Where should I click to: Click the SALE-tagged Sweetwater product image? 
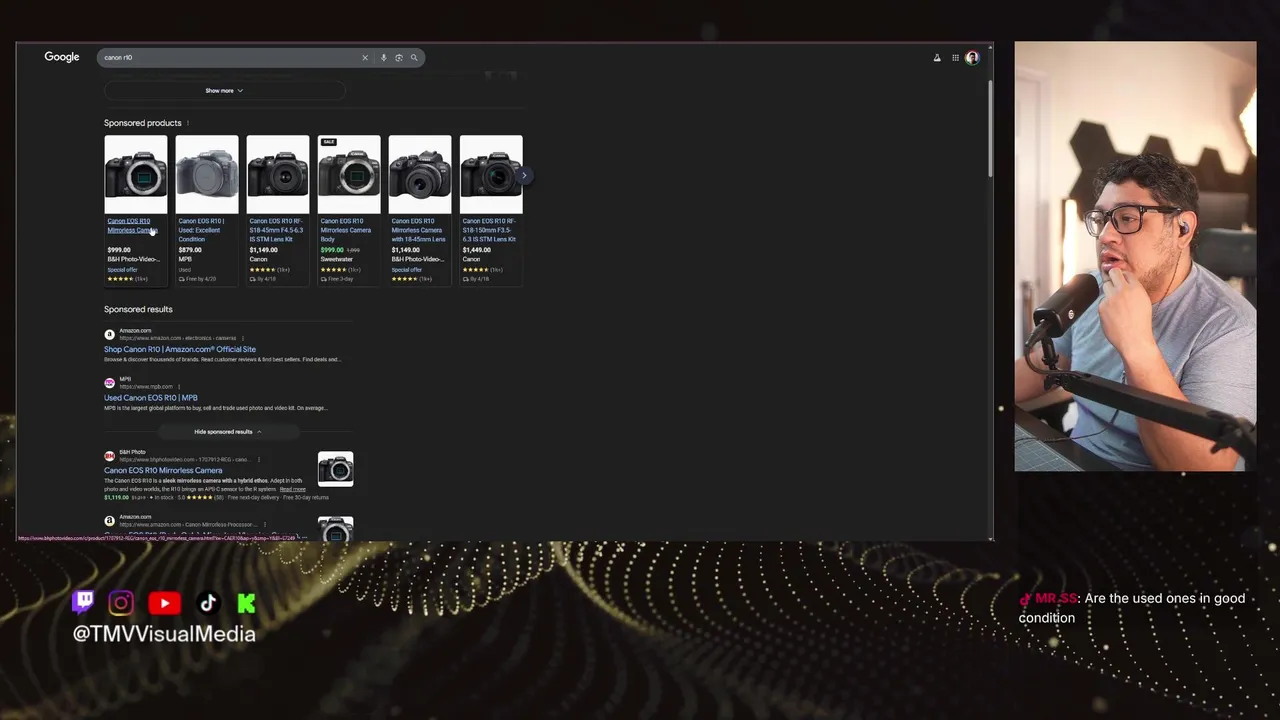[349, 174]
